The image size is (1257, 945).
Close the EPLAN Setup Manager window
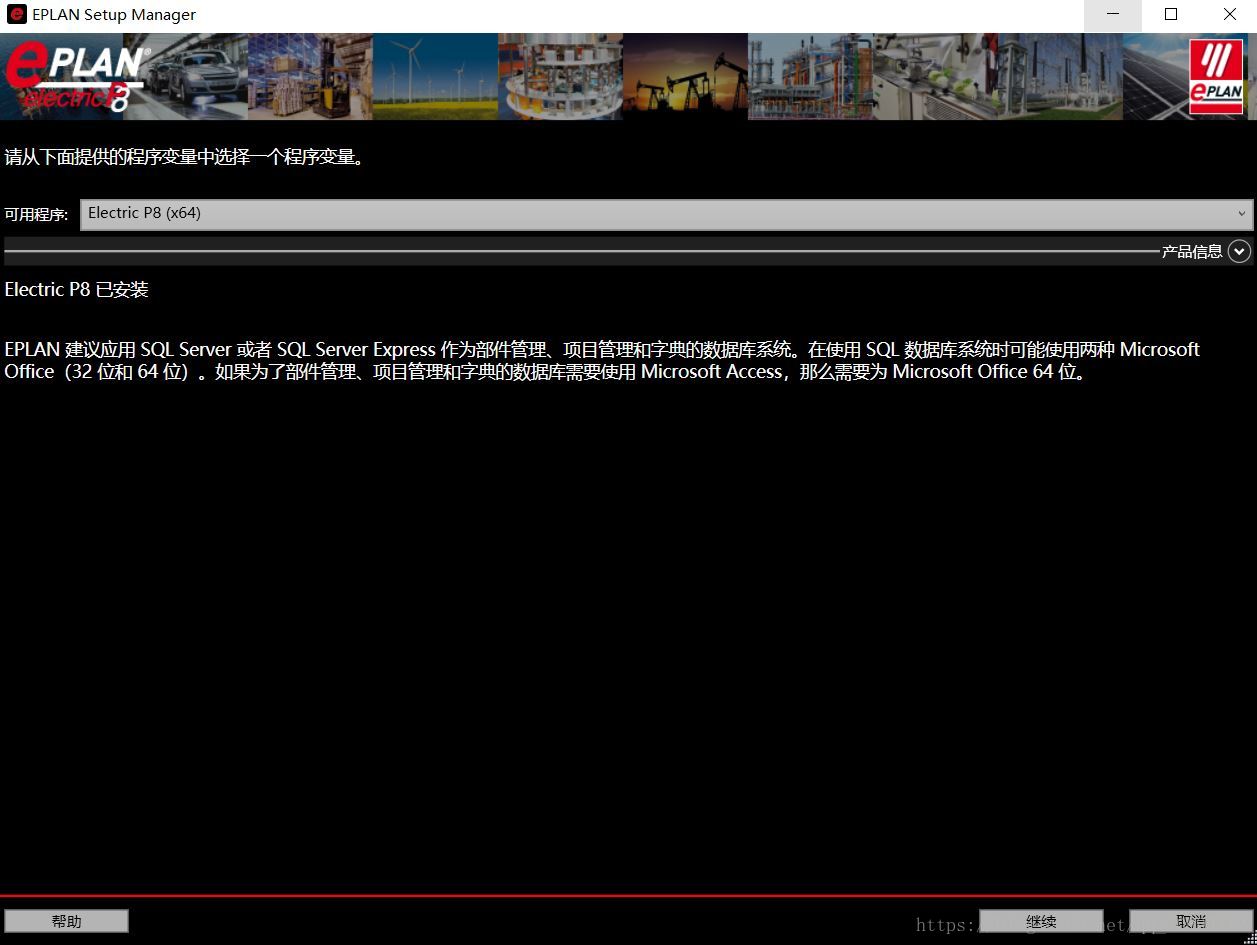[1229, 14]
